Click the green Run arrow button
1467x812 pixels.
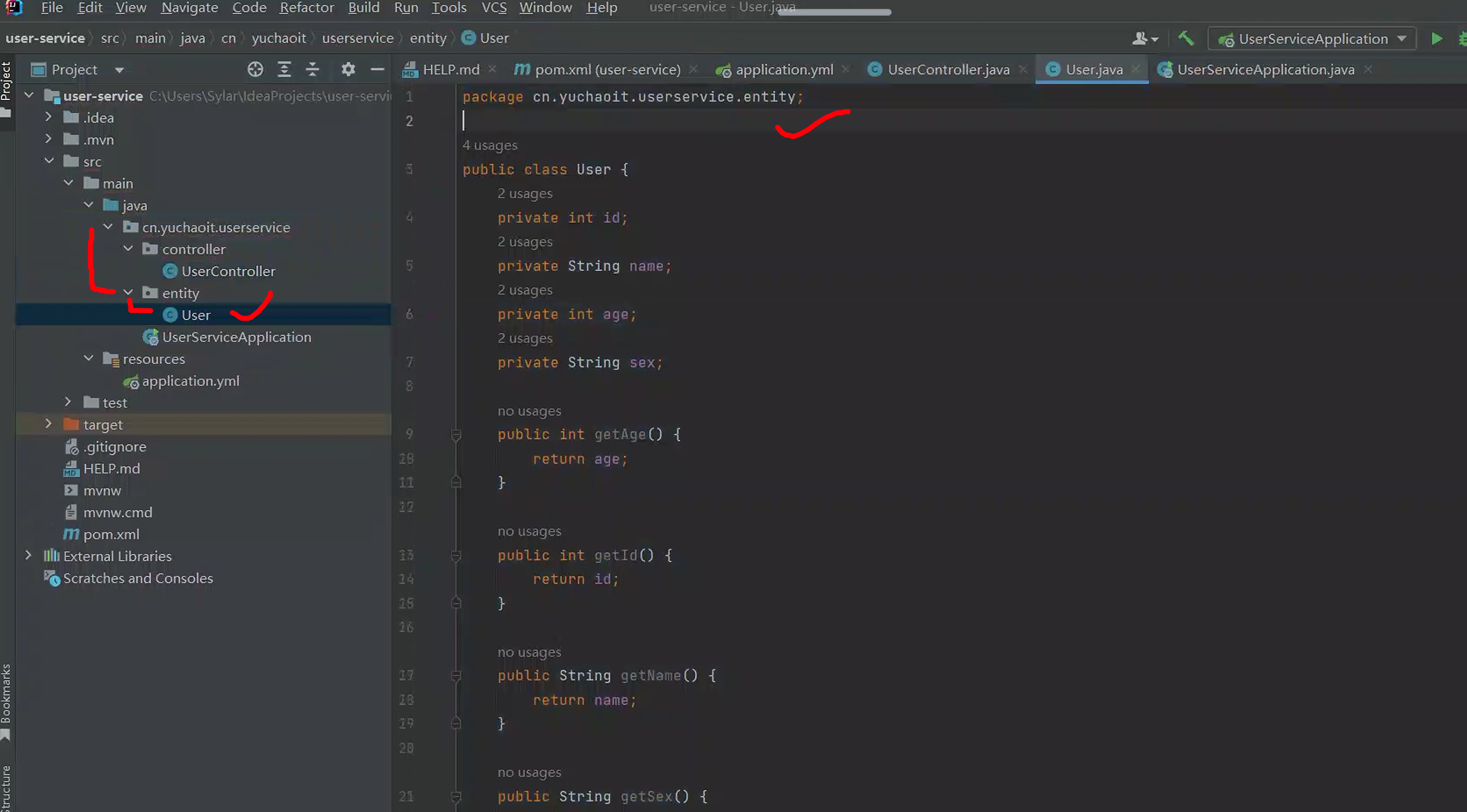[1437, 39]
